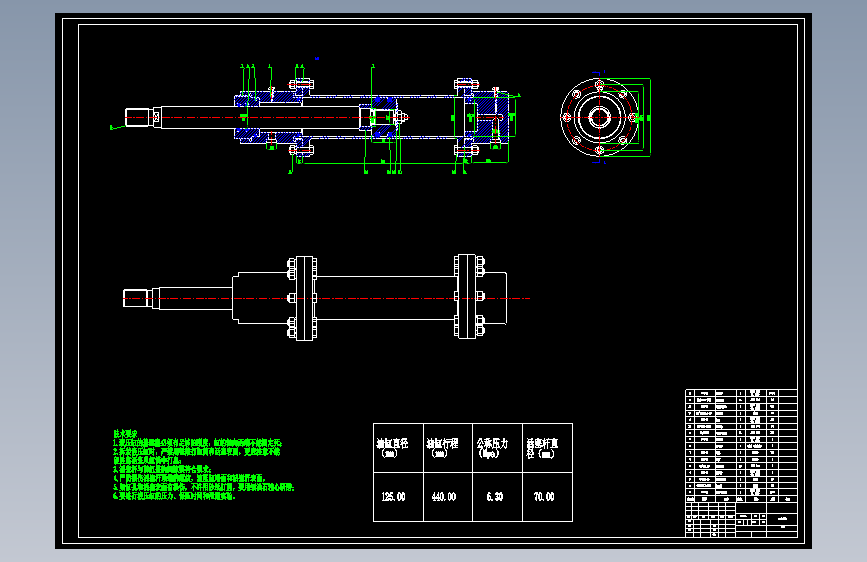The height and width of the screenshot is (562, 867).
Task: Click the 440.00 stroke value cell
Action: pyautogui.click(x=448, y=497)
